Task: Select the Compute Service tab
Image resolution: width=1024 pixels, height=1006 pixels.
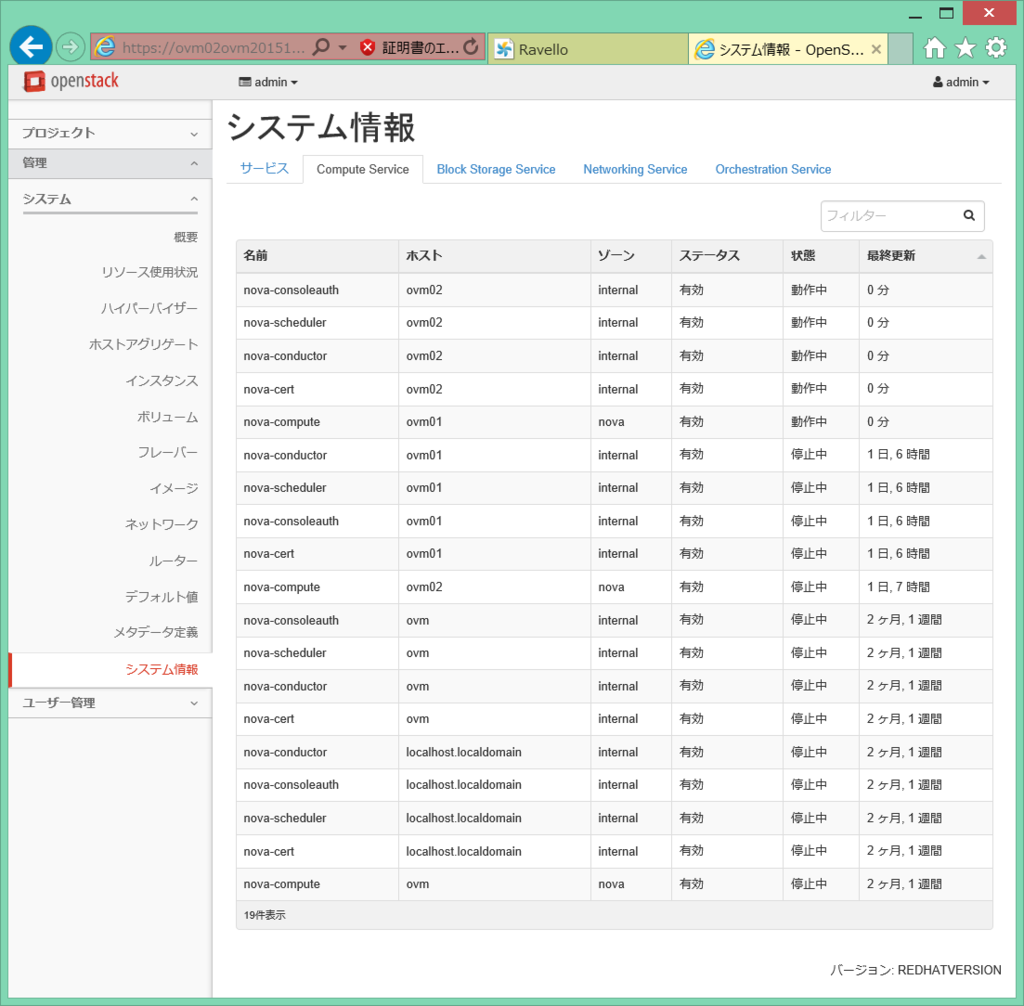Action: click(362, 169)
